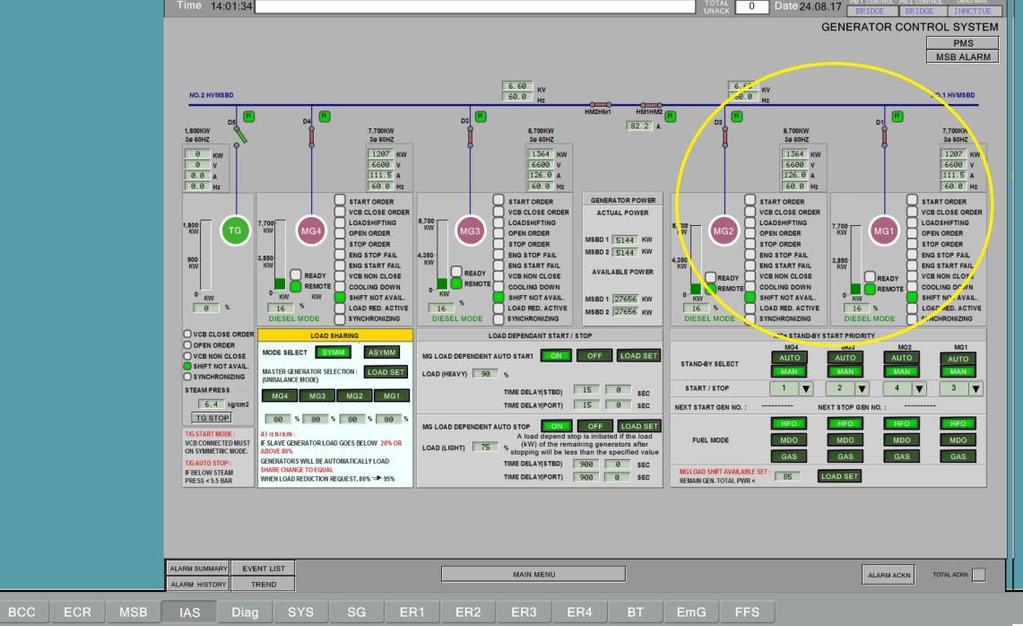Select the MG4 generator symbol
The width and height of the screenshot is (1023, 626).
(x=311, y=230)
